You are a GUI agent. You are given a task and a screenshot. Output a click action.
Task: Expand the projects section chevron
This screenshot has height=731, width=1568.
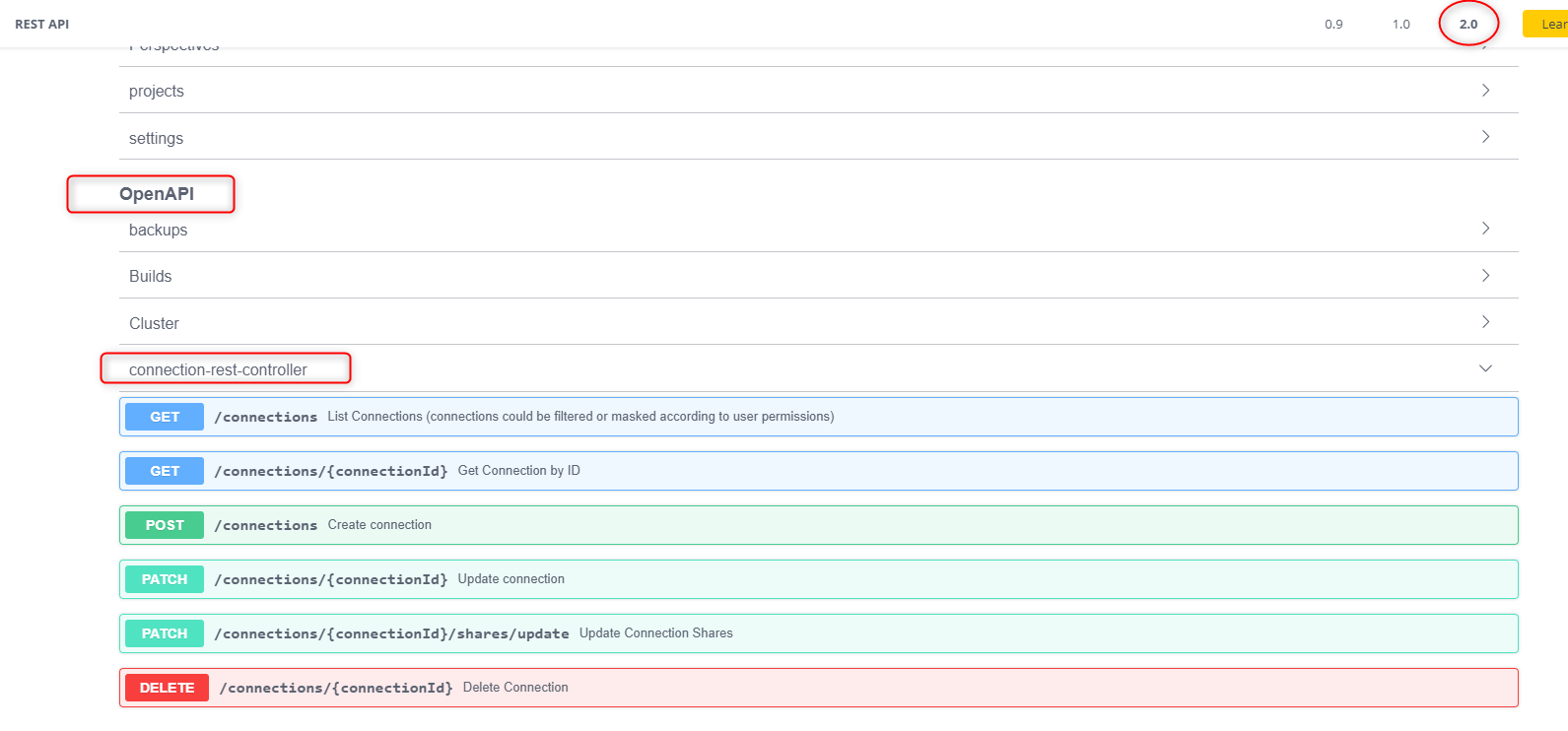[1485, 91]
